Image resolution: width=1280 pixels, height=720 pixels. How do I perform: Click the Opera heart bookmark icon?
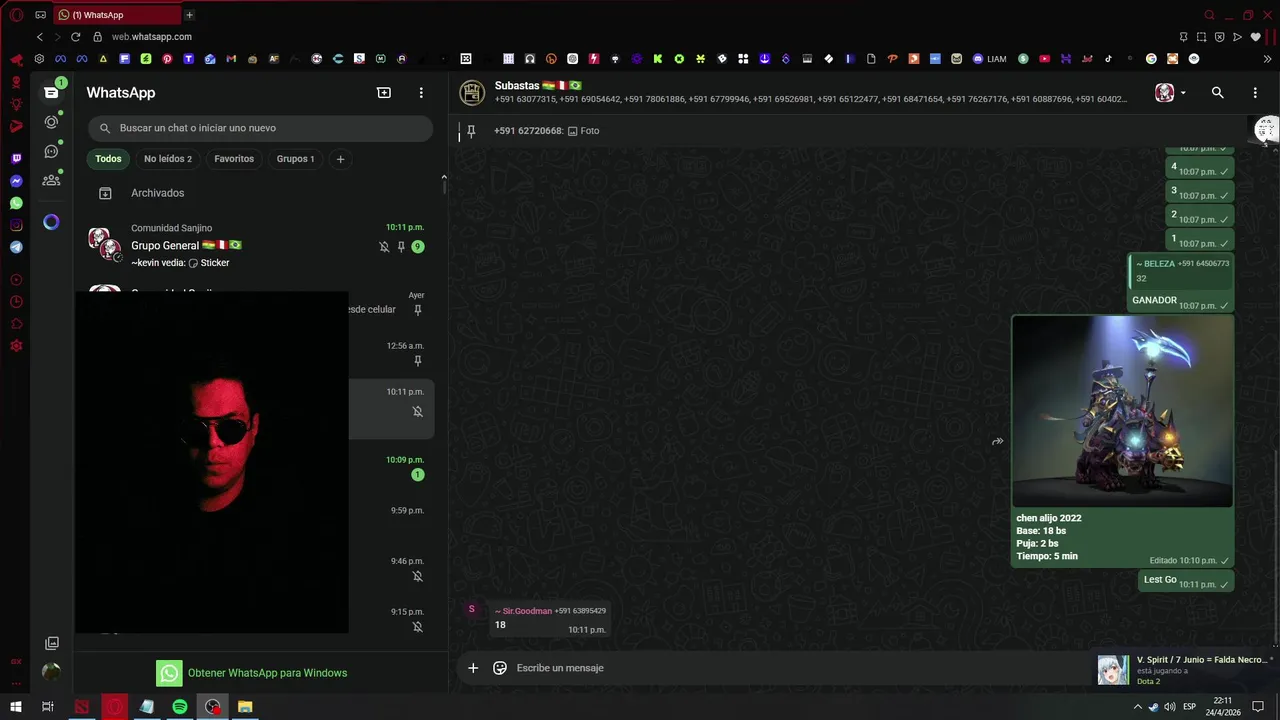point(1255,37)
